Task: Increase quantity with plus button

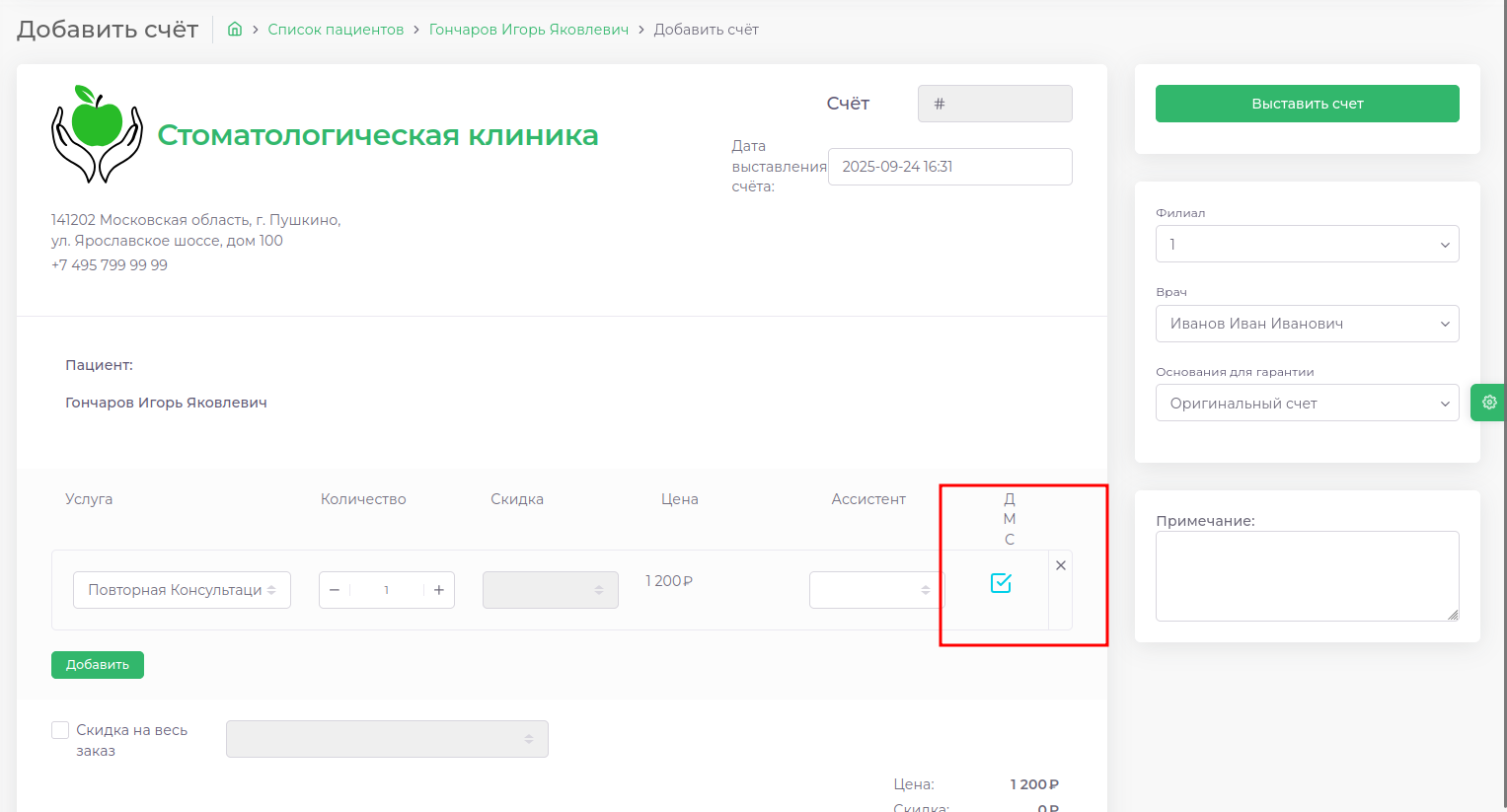Action: tap(439, 590)
